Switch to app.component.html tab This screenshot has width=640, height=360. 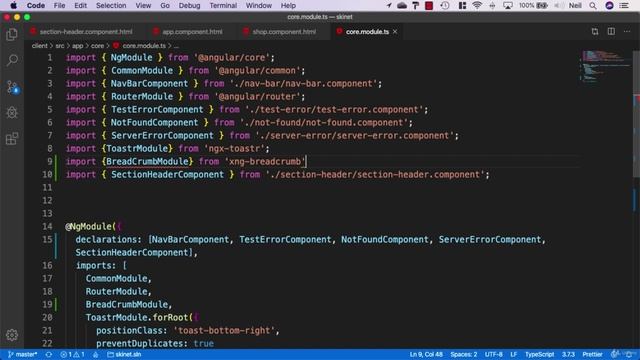[188, 31]
